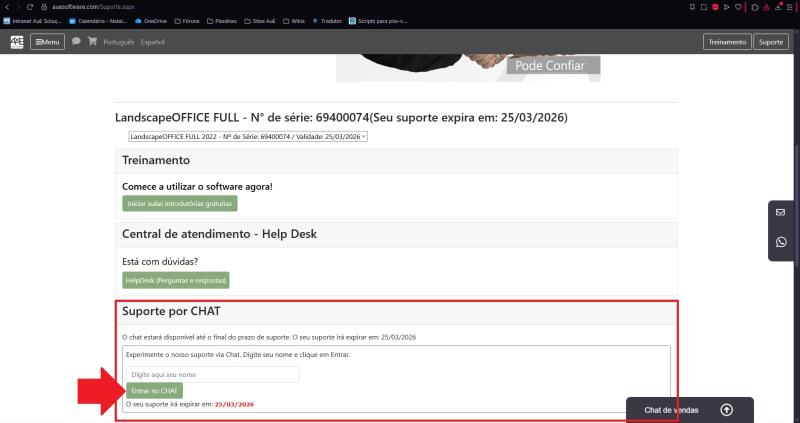Switch language to Português

pos(119,42)
